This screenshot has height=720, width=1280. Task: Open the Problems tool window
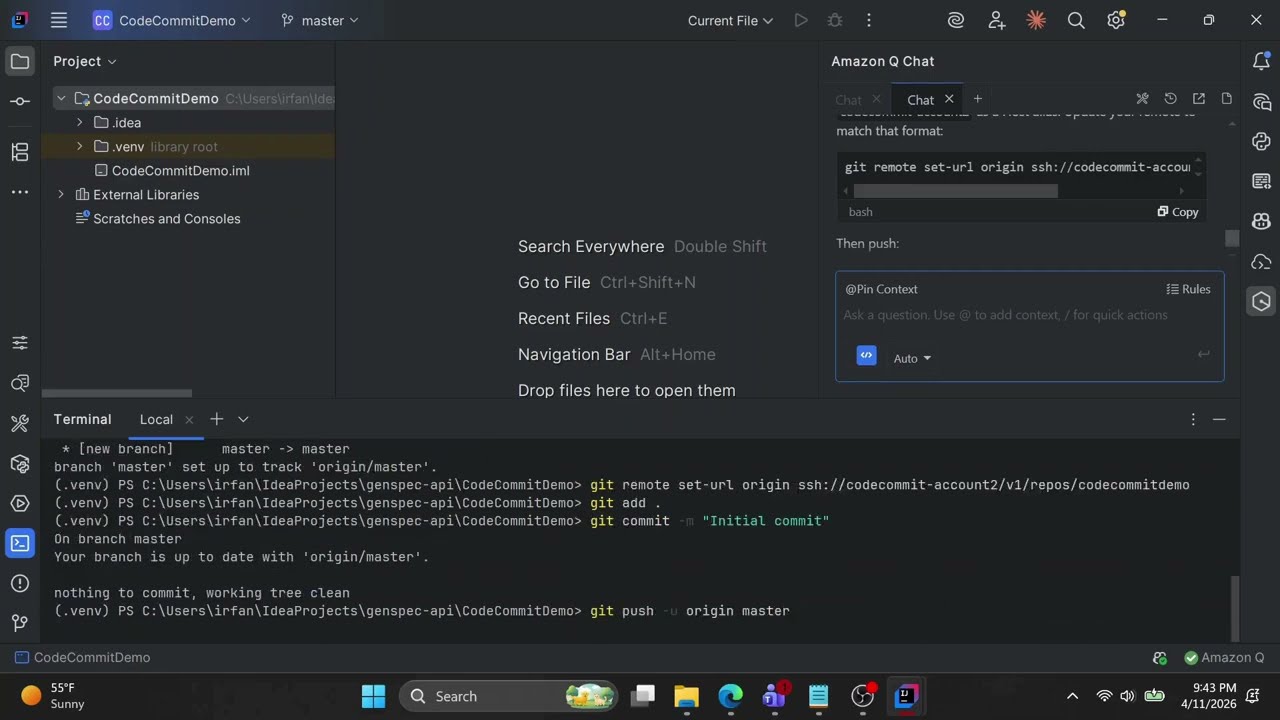pyautogui.click(x=20, y=583)
